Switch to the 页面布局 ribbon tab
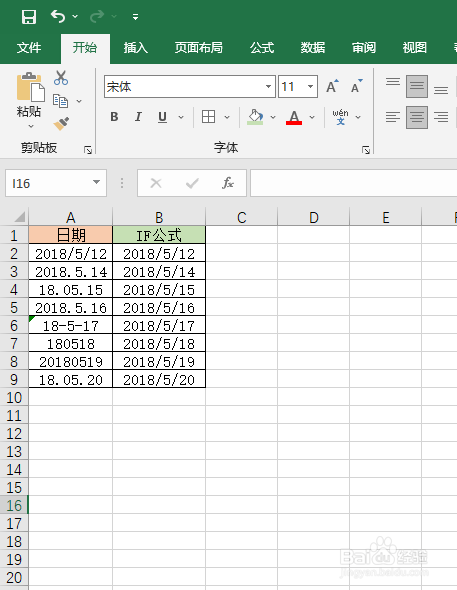Screen dimensions: 457x590 click(199, 48)
